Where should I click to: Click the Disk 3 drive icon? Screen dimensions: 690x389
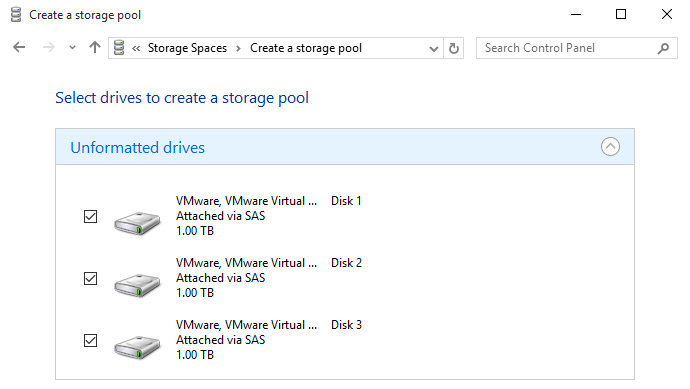coord(137,347)
